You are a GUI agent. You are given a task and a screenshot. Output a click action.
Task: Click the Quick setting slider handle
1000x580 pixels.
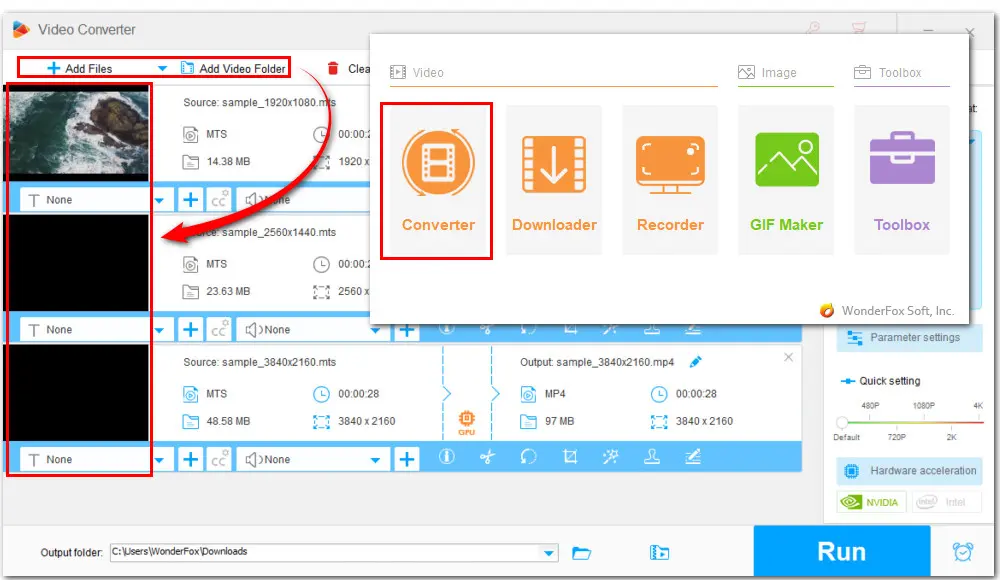pyautogui.click(x=842, y=422)
